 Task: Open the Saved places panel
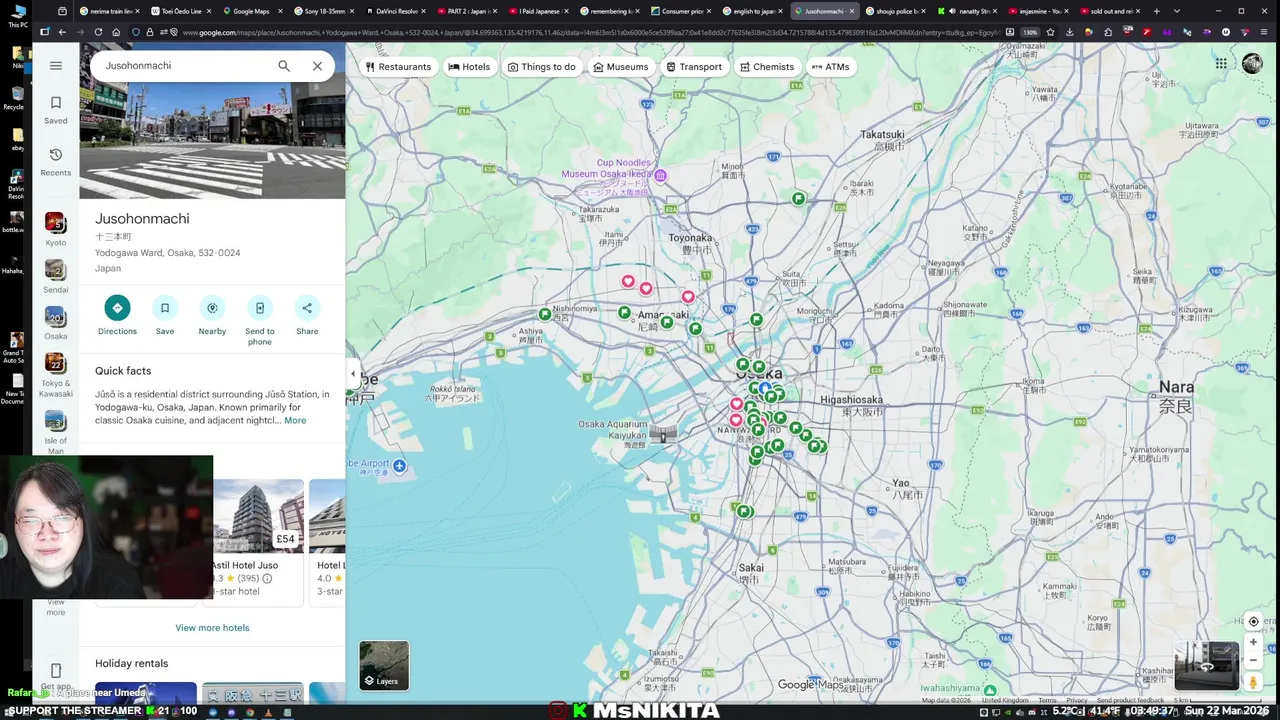(x=56, y=110)
